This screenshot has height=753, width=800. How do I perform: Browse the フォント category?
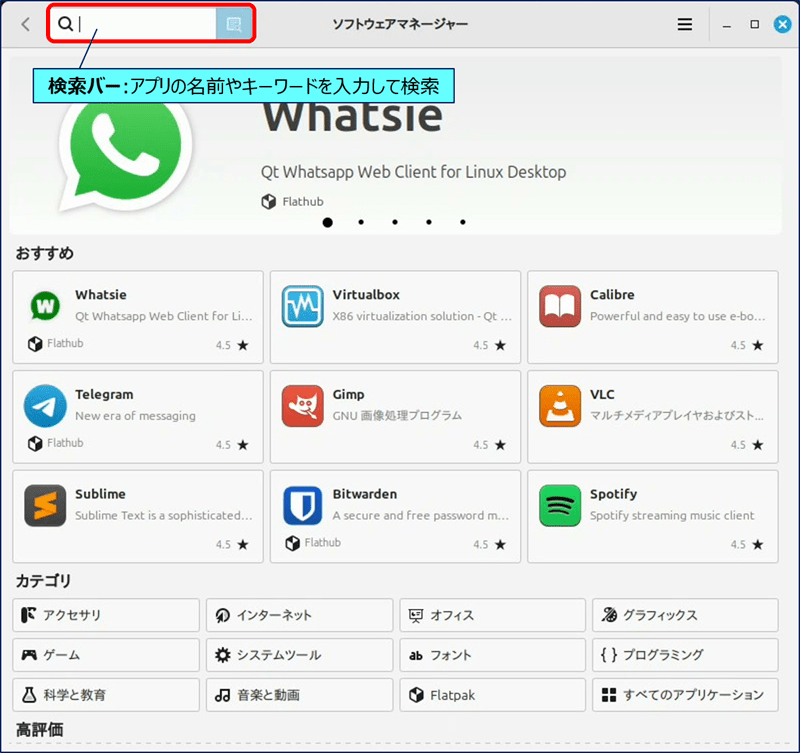click(492, 655)
